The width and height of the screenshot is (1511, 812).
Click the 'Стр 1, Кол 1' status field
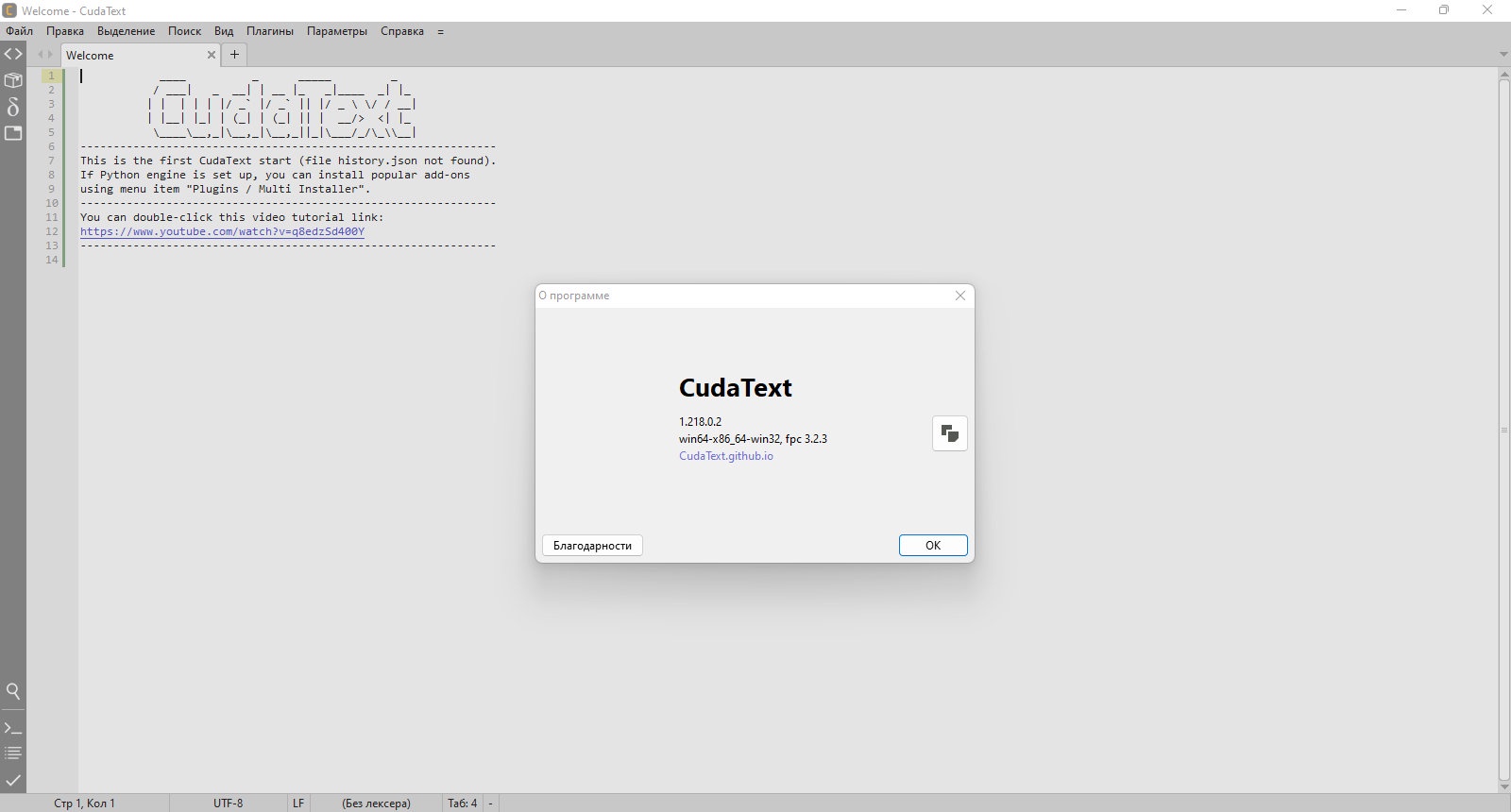84,804
